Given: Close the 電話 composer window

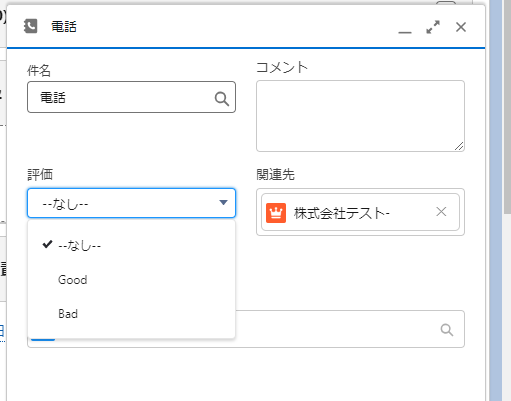Looking at the screenshot, I should click(x=461, y=27).
